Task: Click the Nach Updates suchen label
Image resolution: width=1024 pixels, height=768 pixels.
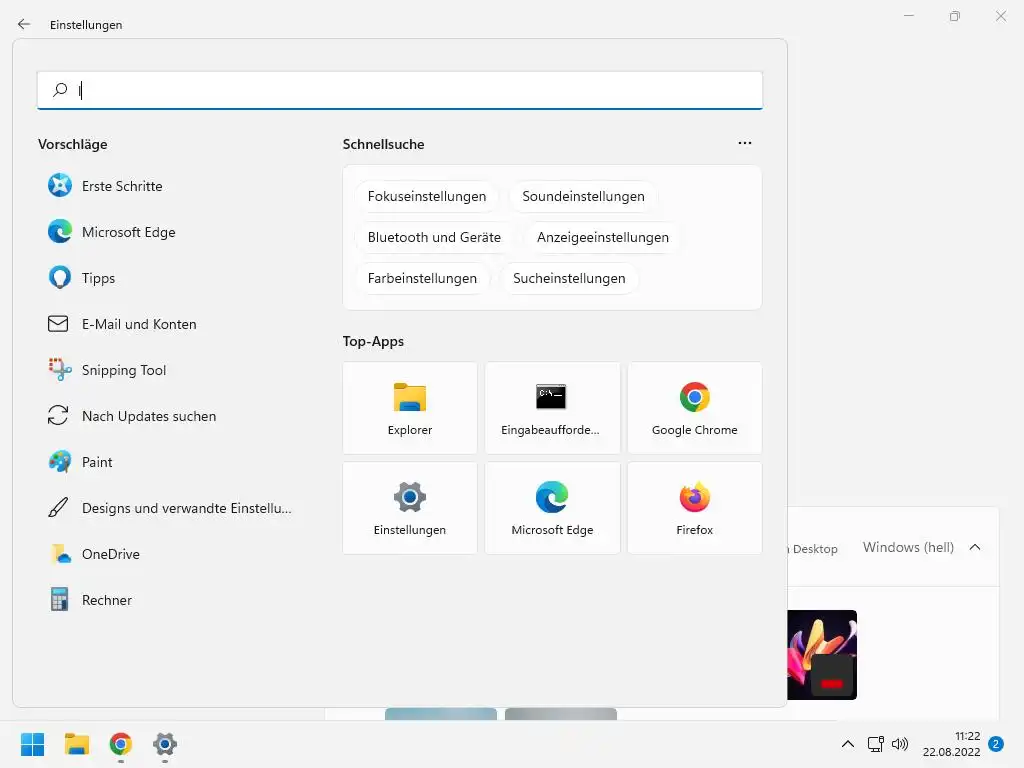Action: coord(149,416)
